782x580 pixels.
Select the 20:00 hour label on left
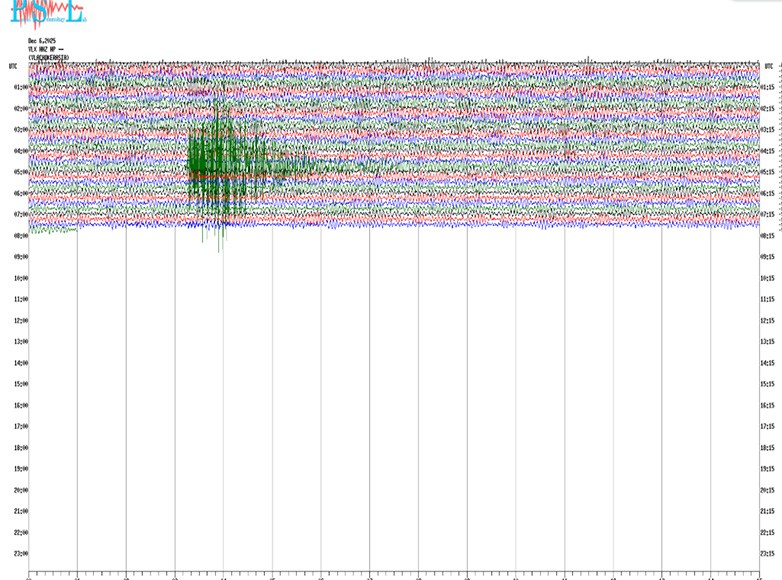19,490
